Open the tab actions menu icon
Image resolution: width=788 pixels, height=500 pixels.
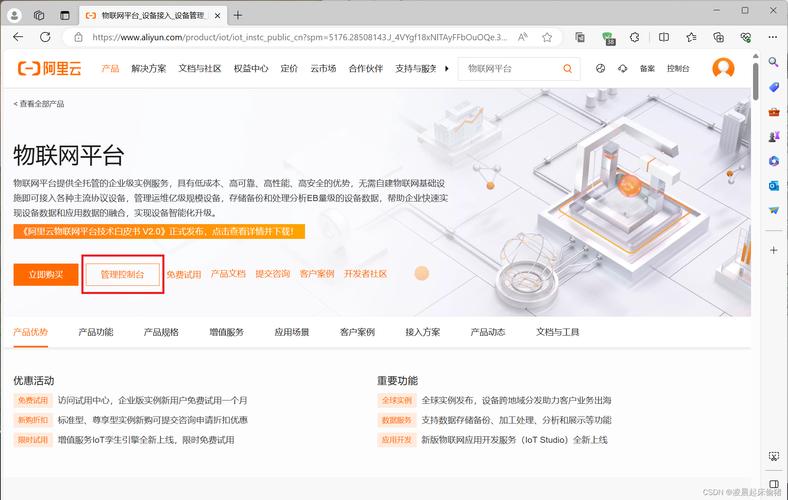pyautogui.click(x=65, y=16)
